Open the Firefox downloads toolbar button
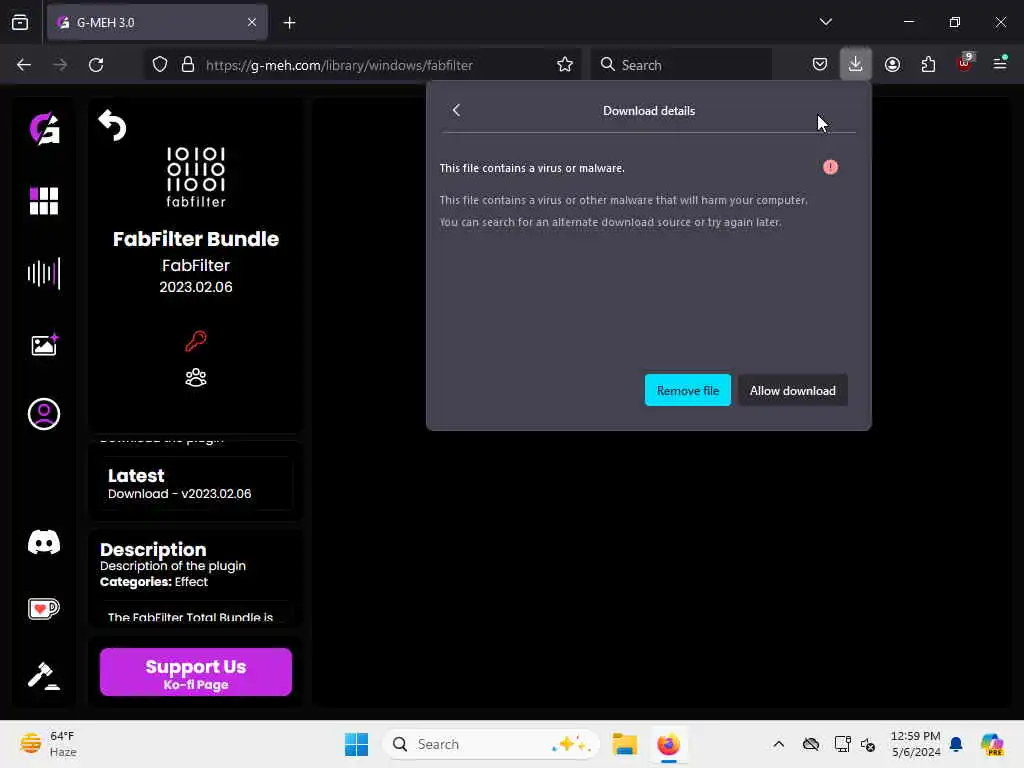1024x768 pixels. [x=856, y=64]
